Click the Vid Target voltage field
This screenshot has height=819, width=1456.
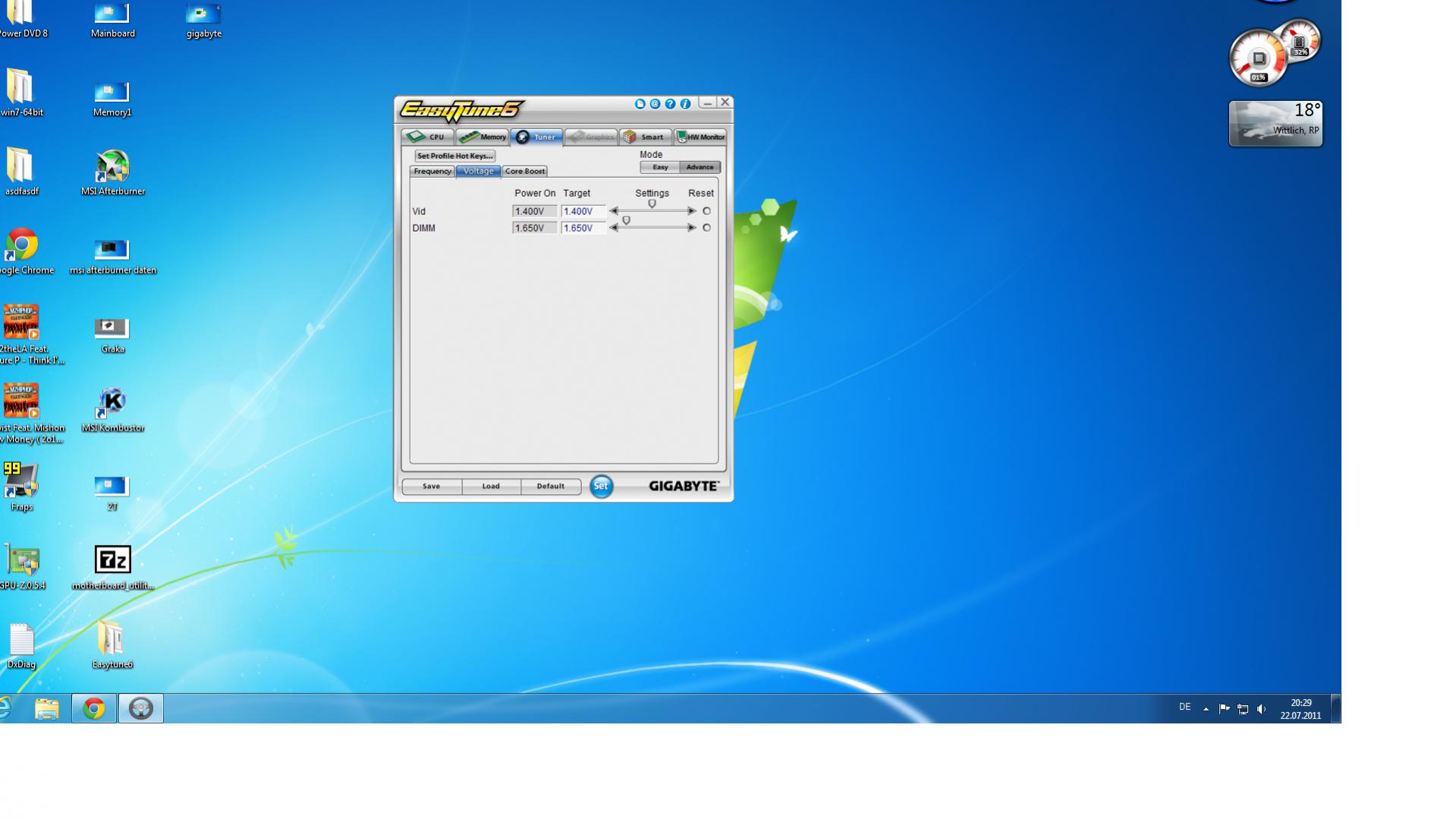(583, 211)
